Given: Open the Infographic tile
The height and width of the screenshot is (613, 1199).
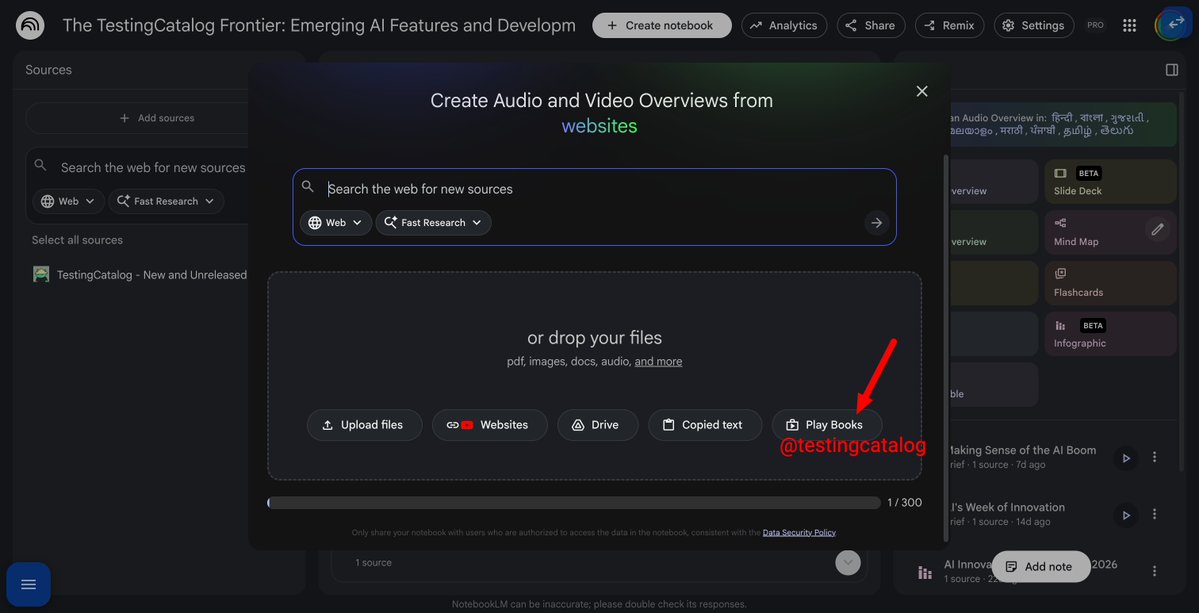Looking at the screenshot, I should [x=1110, y=334].
